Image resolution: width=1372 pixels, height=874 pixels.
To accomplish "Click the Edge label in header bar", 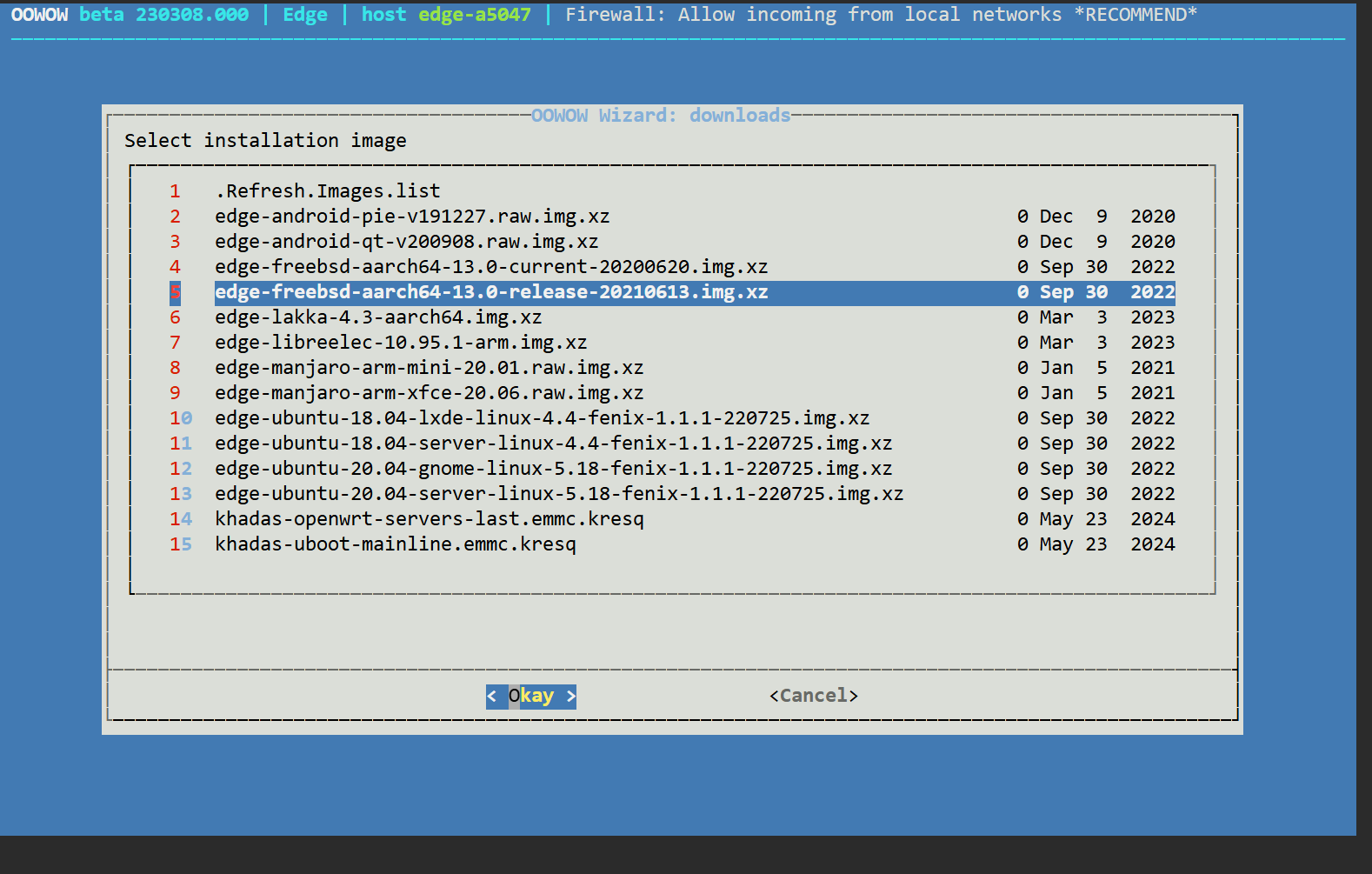I will pyautogui.click(x=305, y=15).
